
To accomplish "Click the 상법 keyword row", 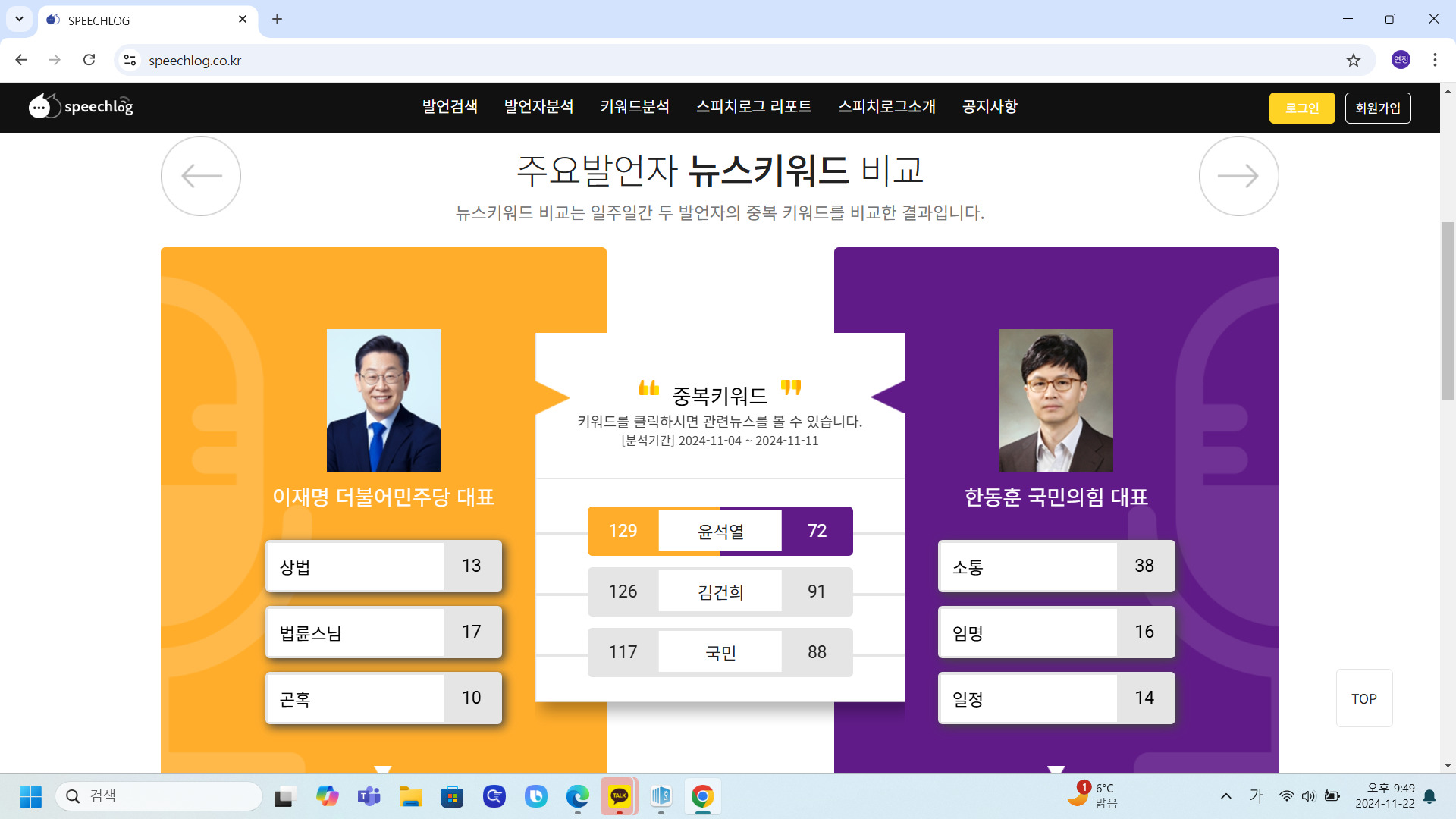I will pyautogui.click(x=384, y=566).
